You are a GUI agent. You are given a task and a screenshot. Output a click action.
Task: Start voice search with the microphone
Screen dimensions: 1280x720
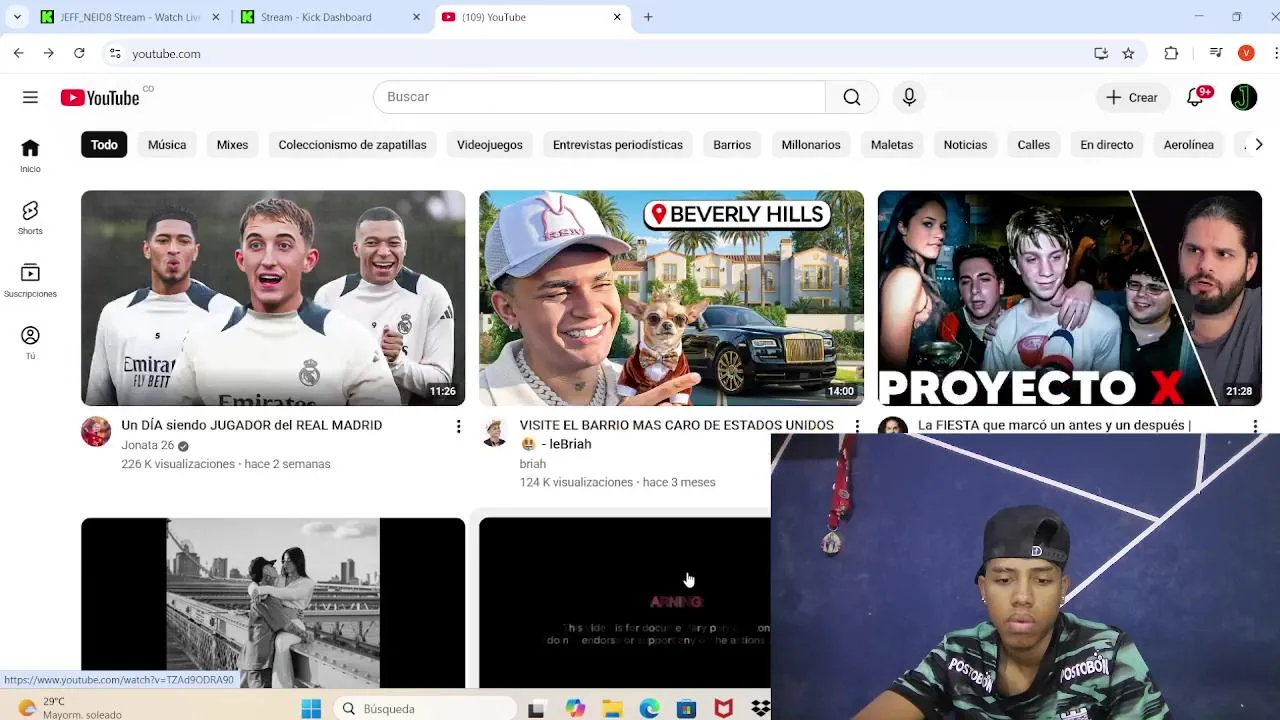(909, 97)
